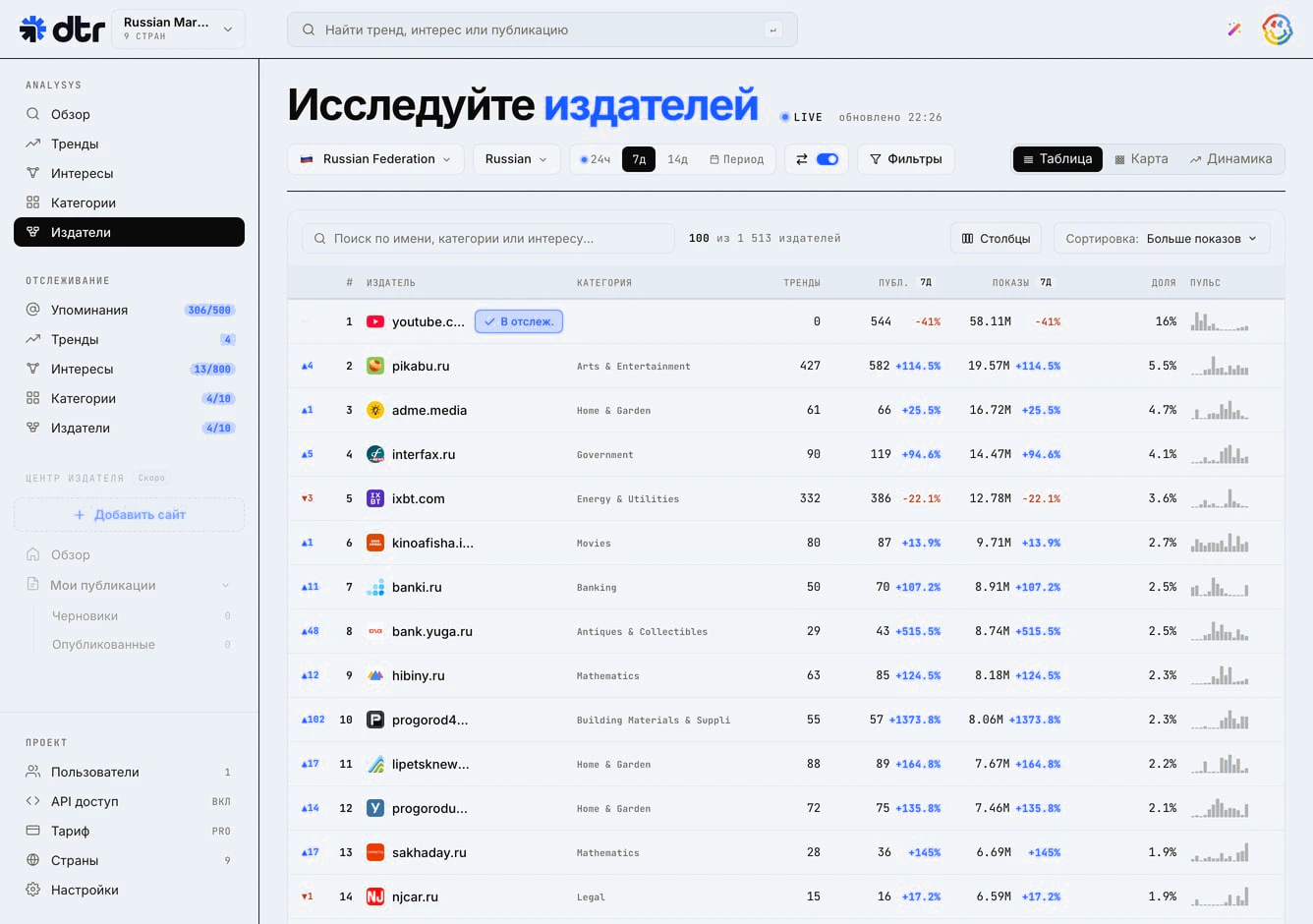Click the 7Д badge next to ПУБЛ. header

[926, 282]
